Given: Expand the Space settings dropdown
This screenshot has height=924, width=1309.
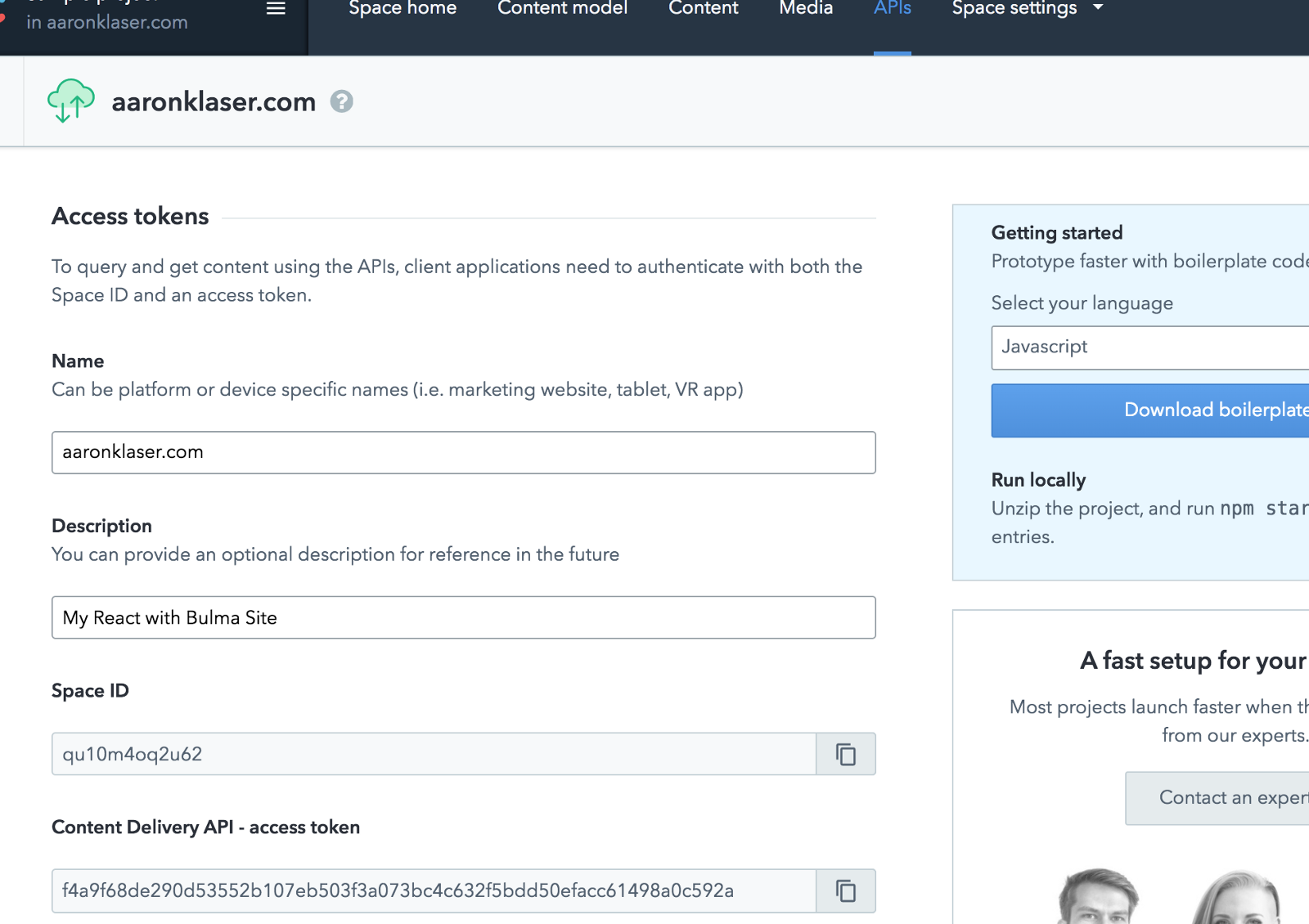Looking at the screenshot, I should [x=1028, y=9].
